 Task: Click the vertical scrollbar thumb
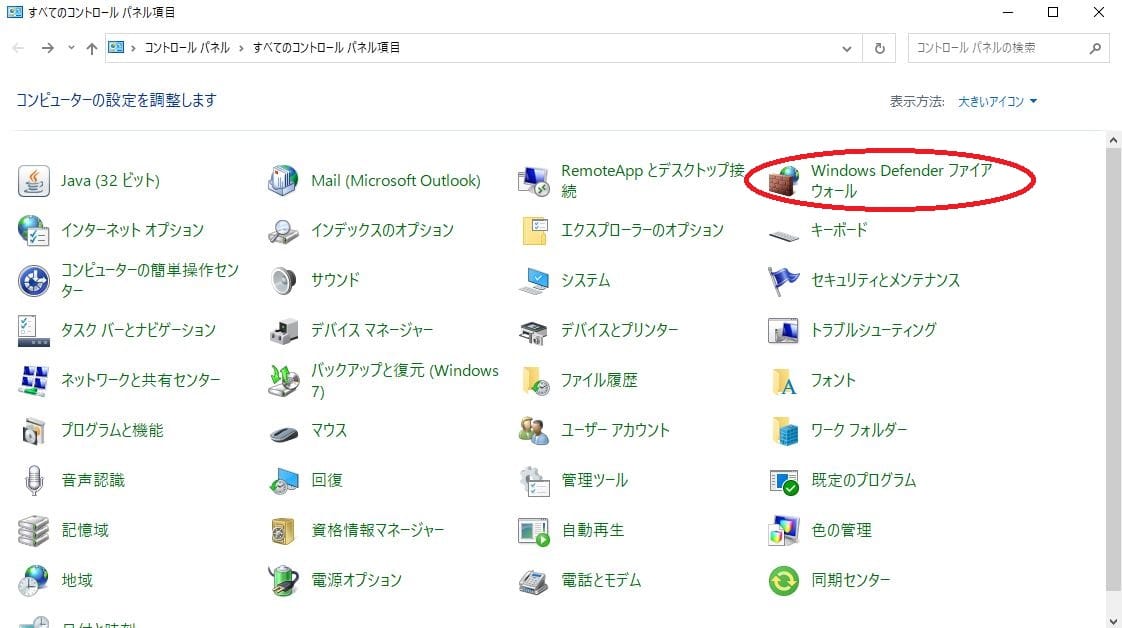point(1113,370)
